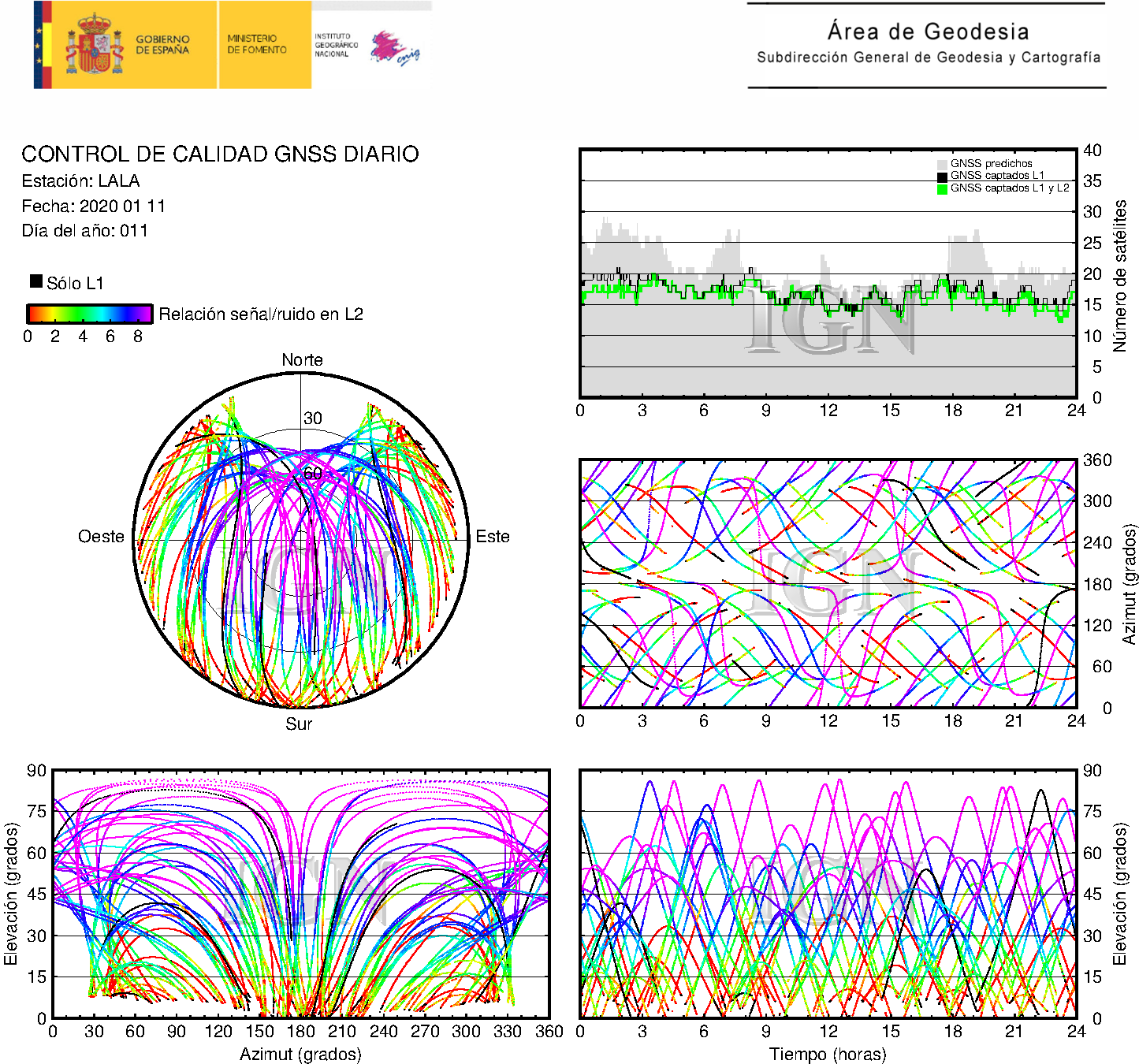
Task: Click the Azimut (grados) x-axis label
Action: (300, 1054)
